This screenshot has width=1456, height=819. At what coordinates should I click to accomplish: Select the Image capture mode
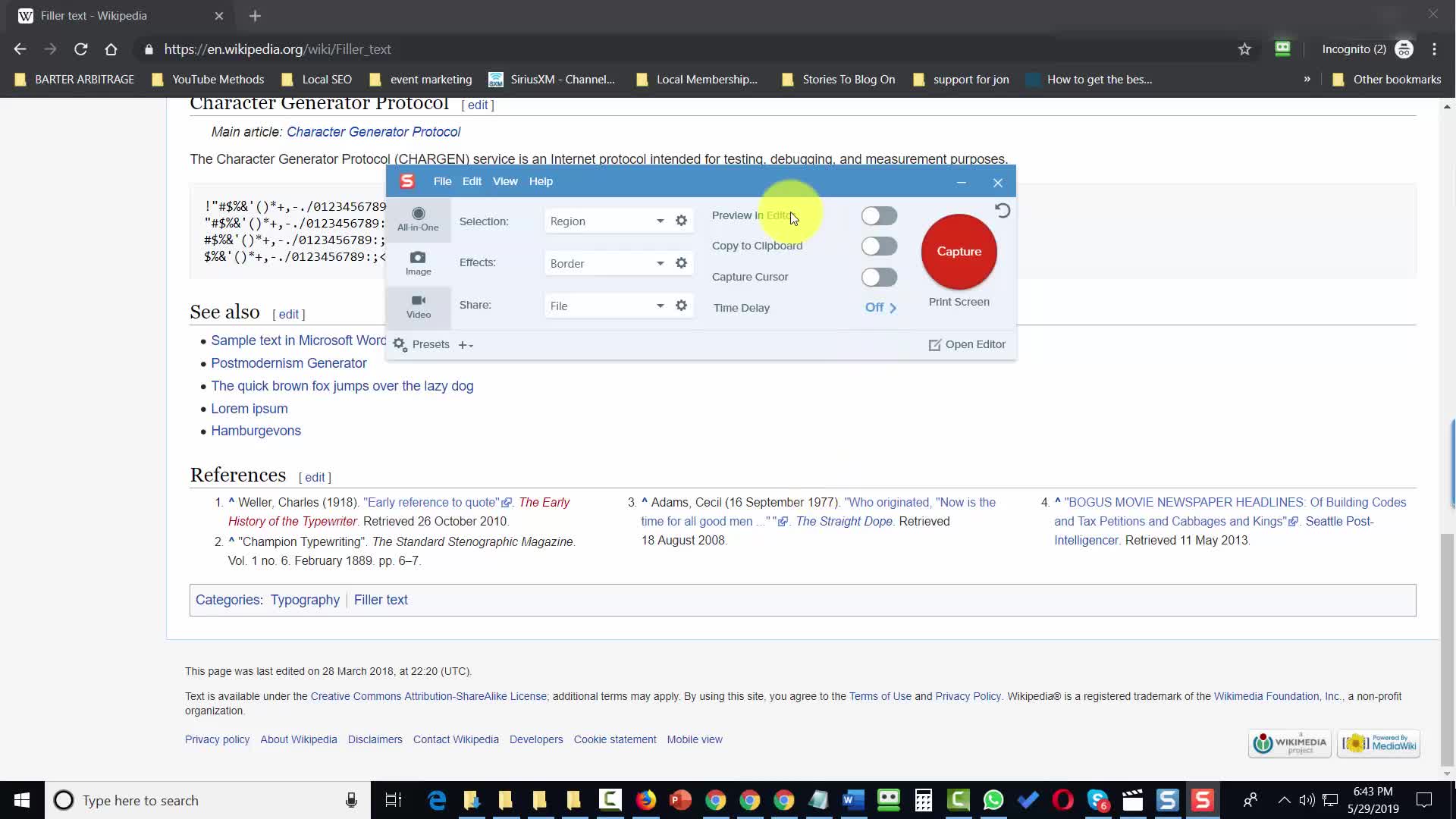pos(418,263)
